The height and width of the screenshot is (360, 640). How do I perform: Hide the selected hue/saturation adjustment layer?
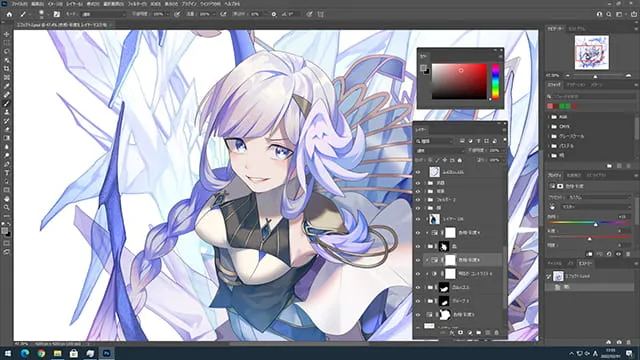click(418, 260)
